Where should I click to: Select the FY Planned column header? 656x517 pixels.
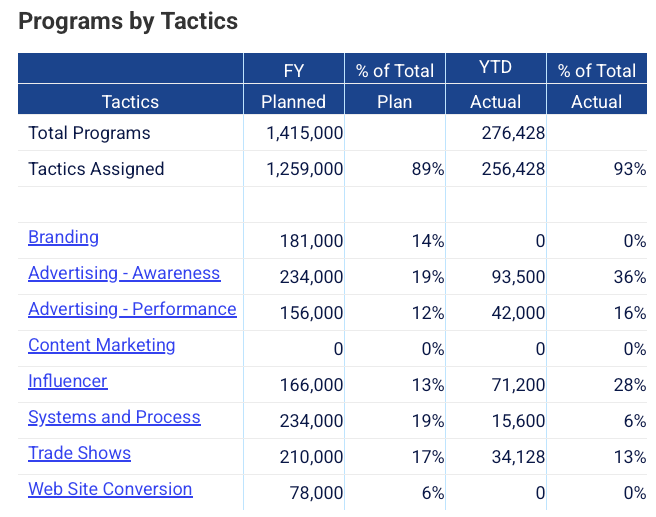tap(293, 85)
